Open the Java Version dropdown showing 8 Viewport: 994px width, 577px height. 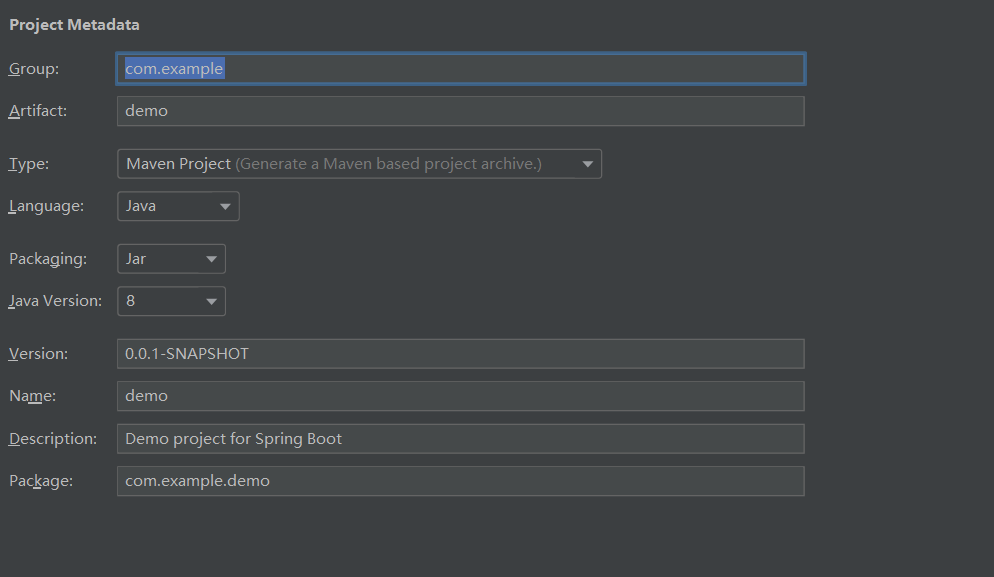[171, 301]
